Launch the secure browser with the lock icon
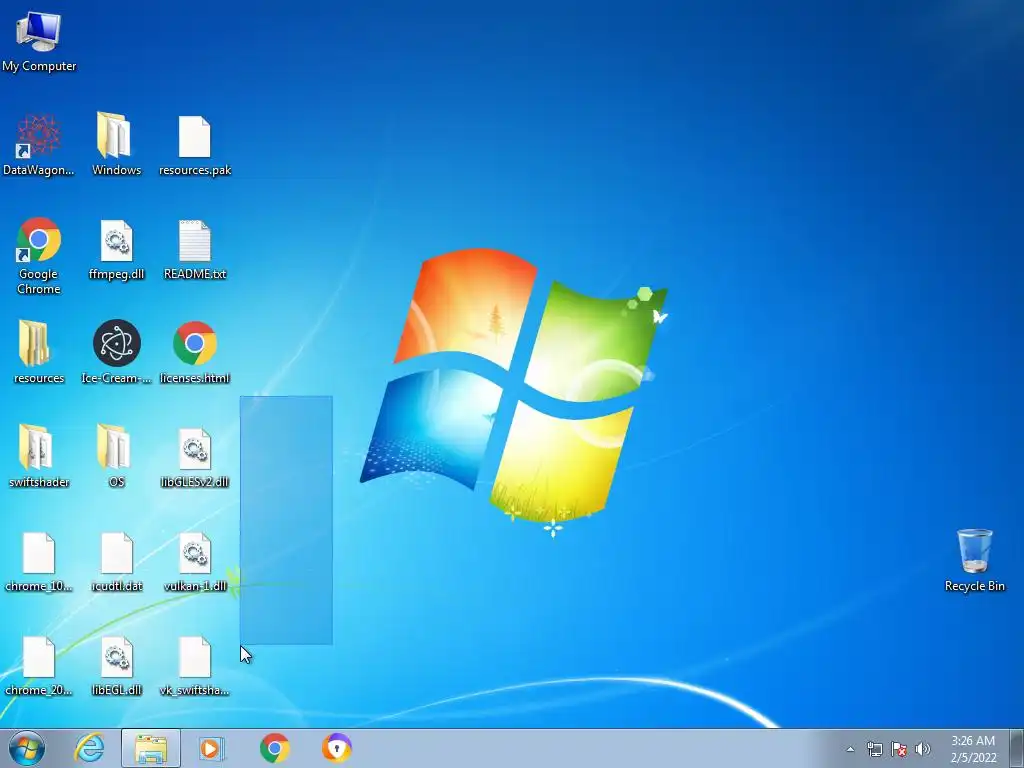The image size is (1024, 768). pyautogui.click(x=336, y=748)
